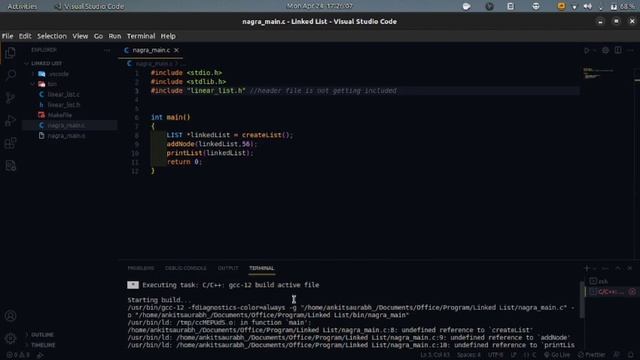Open the Manage gear in activity bar
This screenshot has height=360, width=640.
click(11, 338)
